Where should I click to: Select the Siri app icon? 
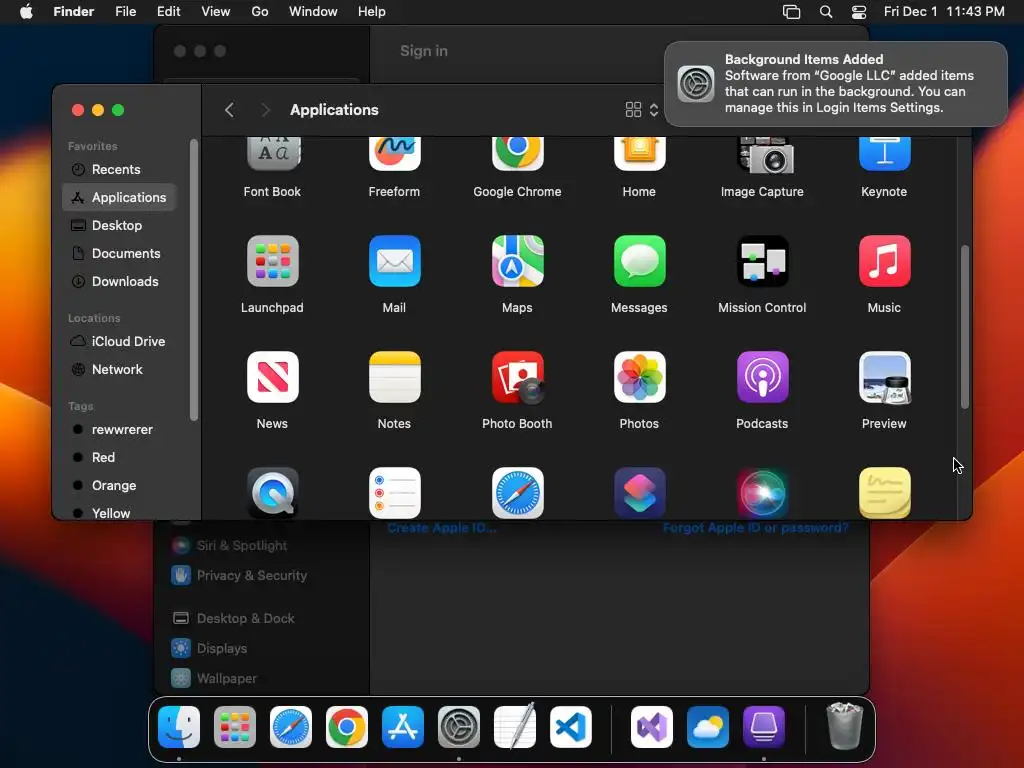pos(762,493)
